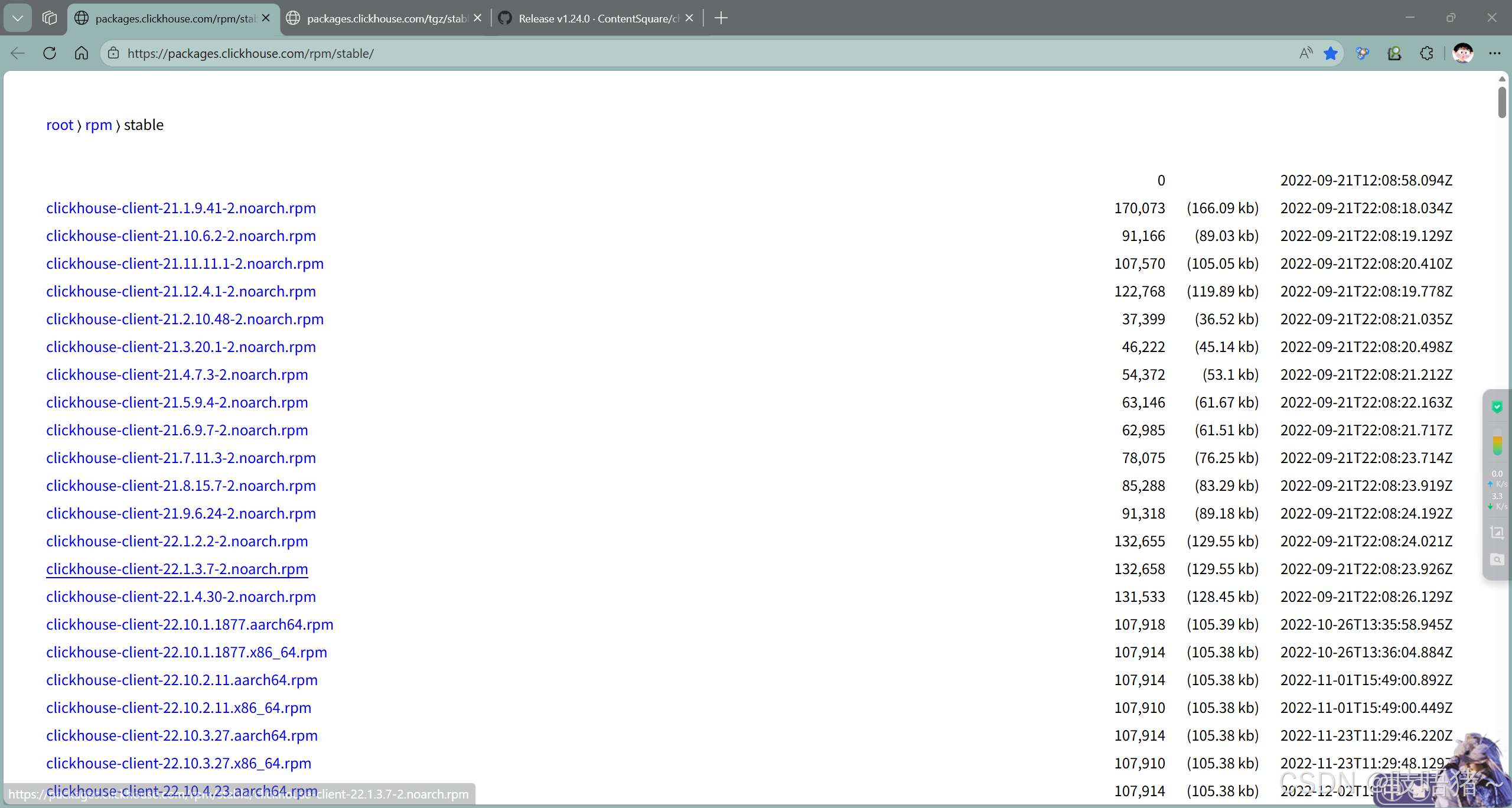Open the browser extensions puzzle icon
The height and width of the screenshot is (808, 1512).
(x=1426, y=53)
